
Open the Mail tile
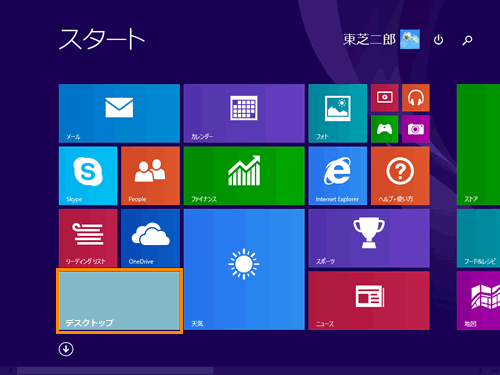point(119,113)
